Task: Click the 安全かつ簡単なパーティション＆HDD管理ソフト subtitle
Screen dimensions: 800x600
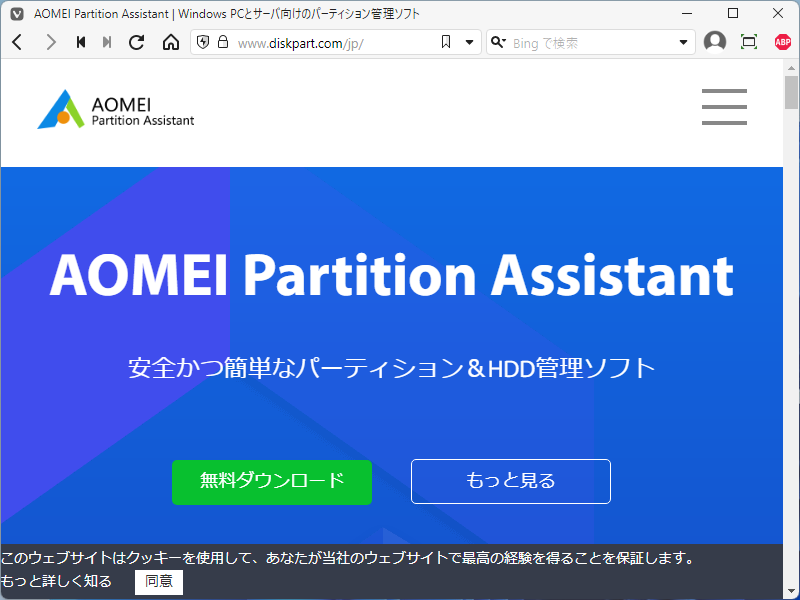Action: [x=391, y=368]
